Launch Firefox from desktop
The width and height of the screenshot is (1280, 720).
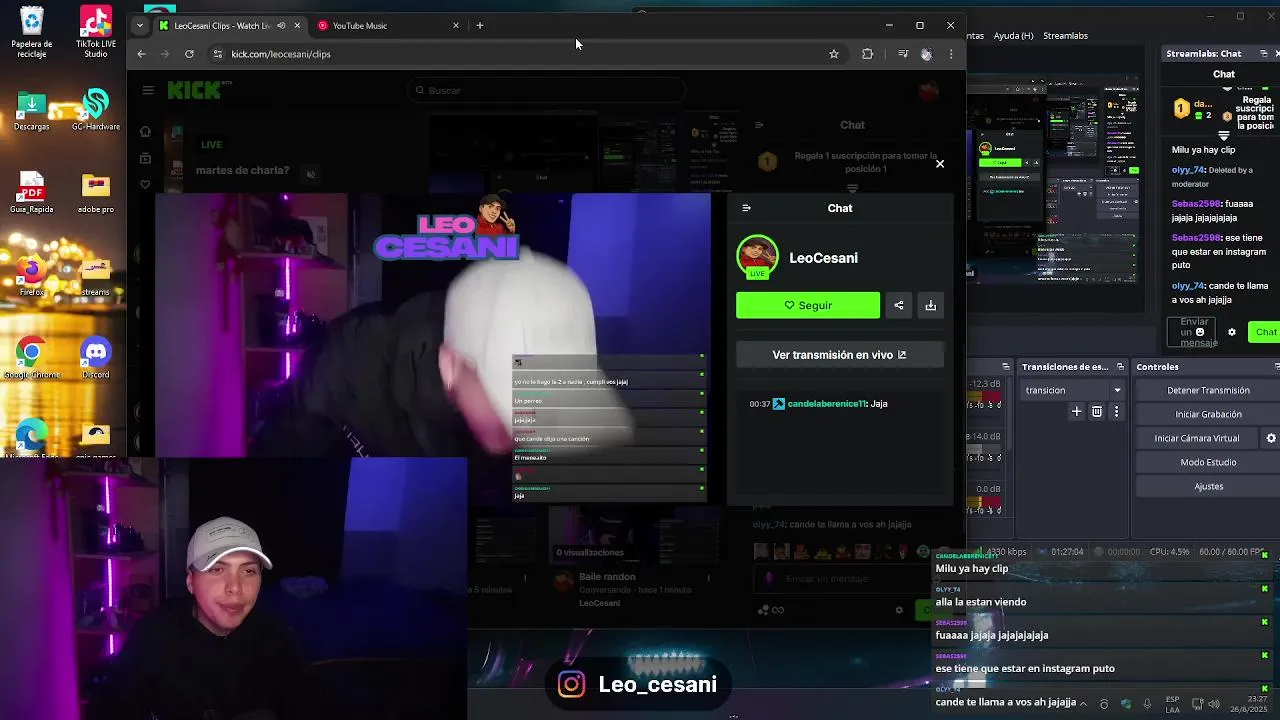[x=32, y=277]
